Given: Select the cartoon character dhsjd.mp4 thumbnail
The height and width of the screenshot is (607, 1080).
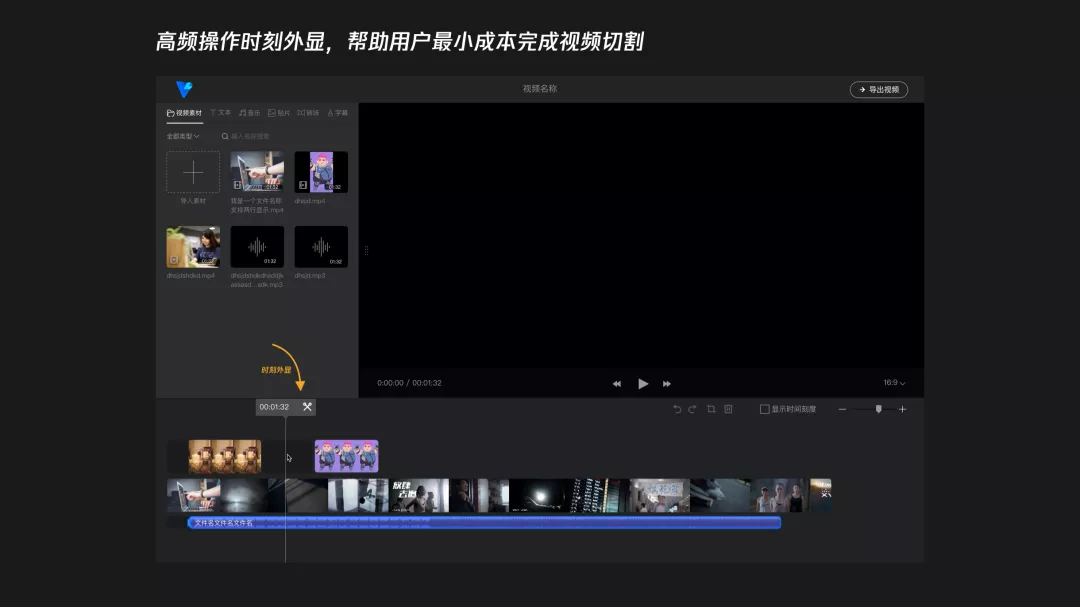Looking at the screenshot, I should [321, 172].
